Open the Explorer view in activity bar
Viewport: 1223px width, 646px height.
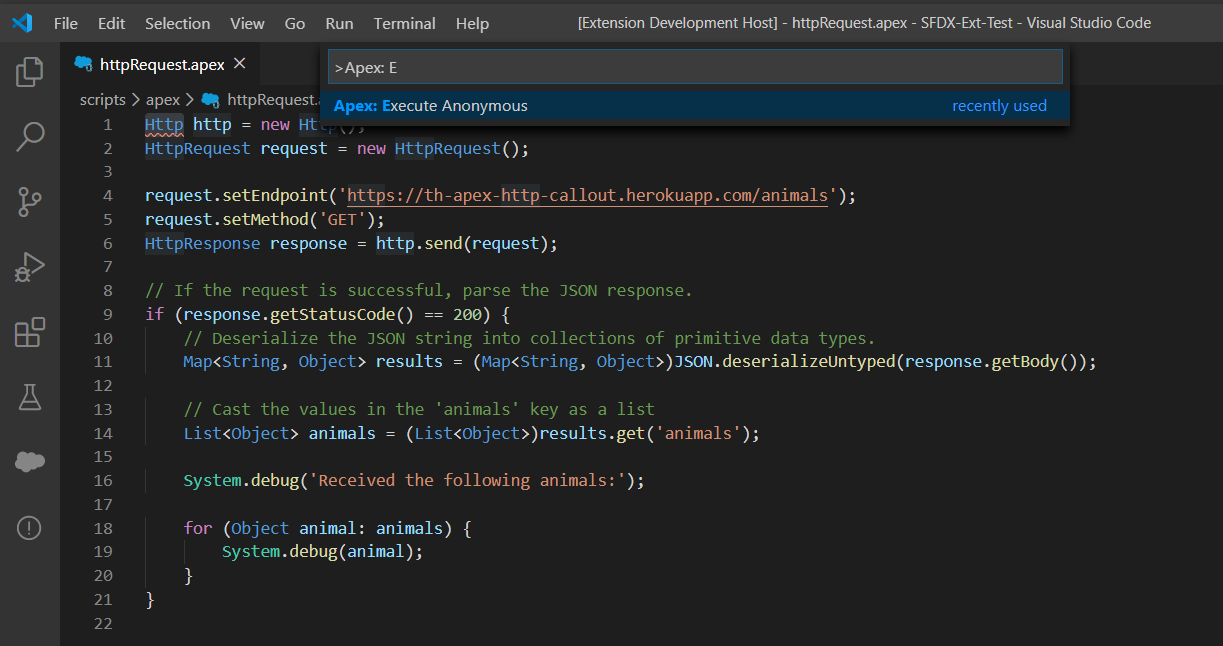[30, 72]
